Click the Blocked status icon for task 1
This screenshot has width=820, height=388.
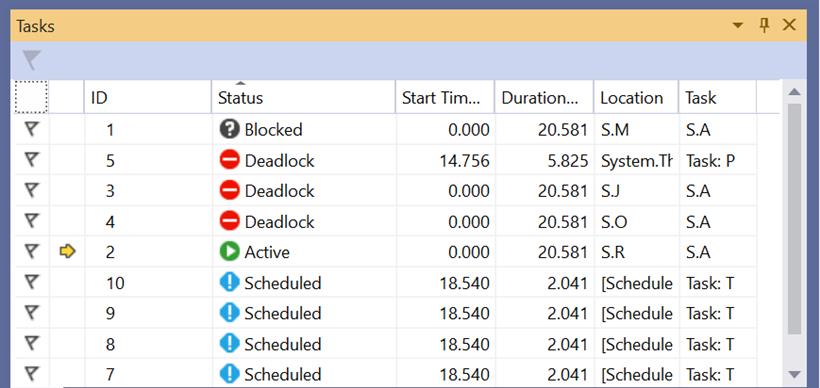coord(230,129)
